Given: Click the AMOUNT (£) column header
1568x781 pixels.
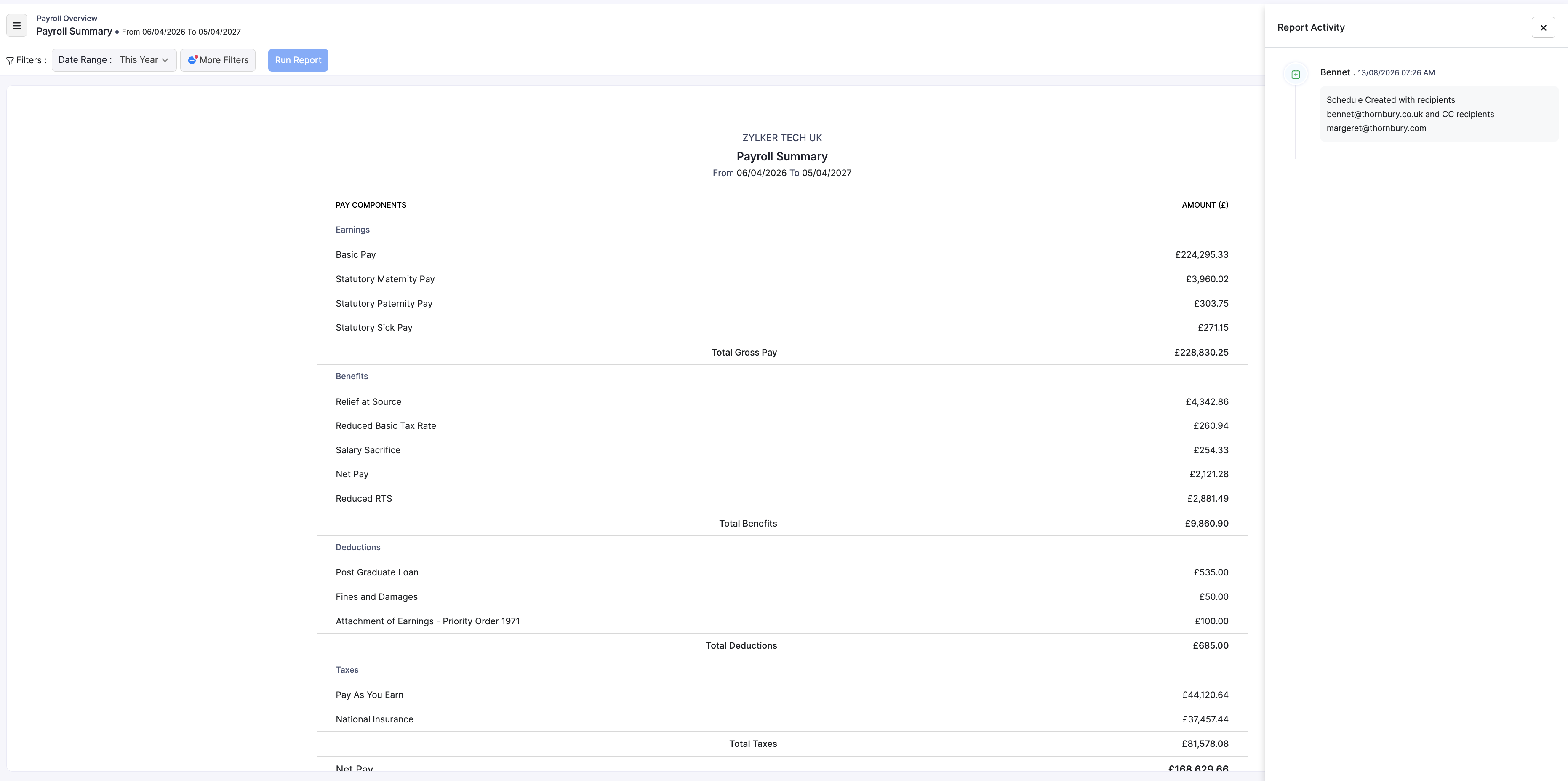Looking at the screenshot, I should [1205, 205].
